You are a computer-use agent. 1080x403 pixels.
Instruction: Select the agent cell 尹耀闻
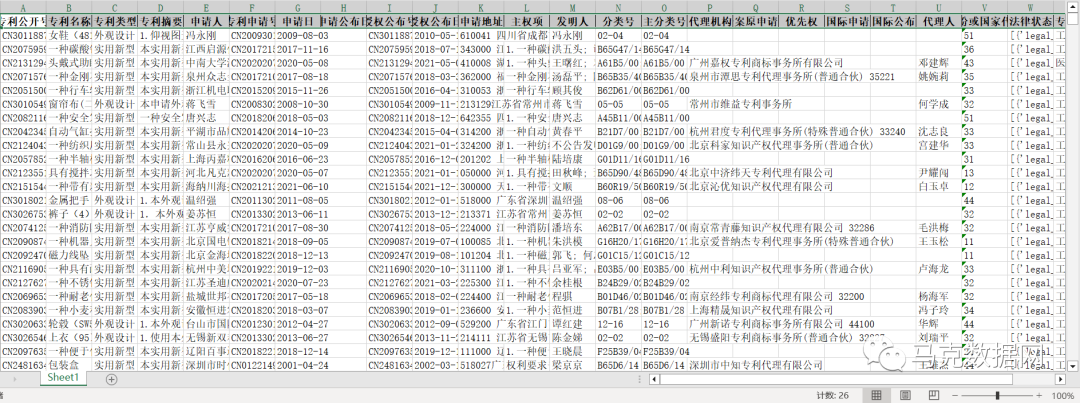pyautogui.click(x=938, y=173)
